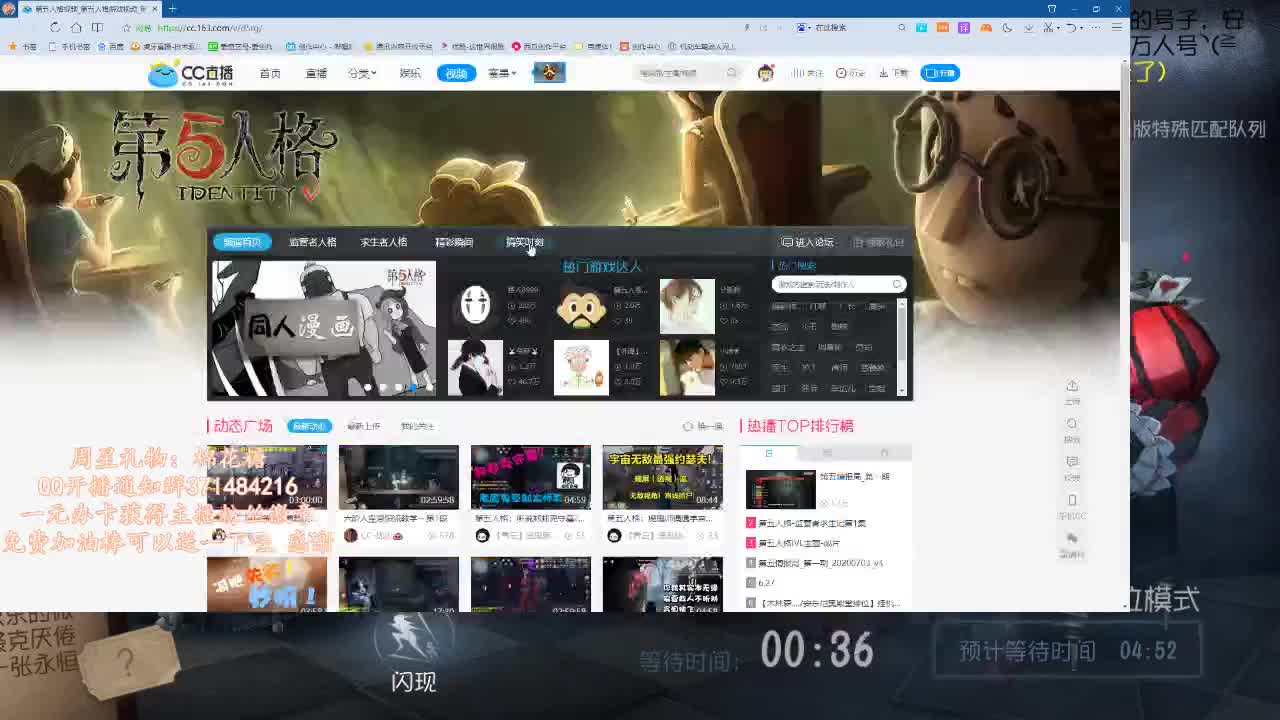
Task: Open the video thumbnail with duration 08:44
Action: [662, 477]
